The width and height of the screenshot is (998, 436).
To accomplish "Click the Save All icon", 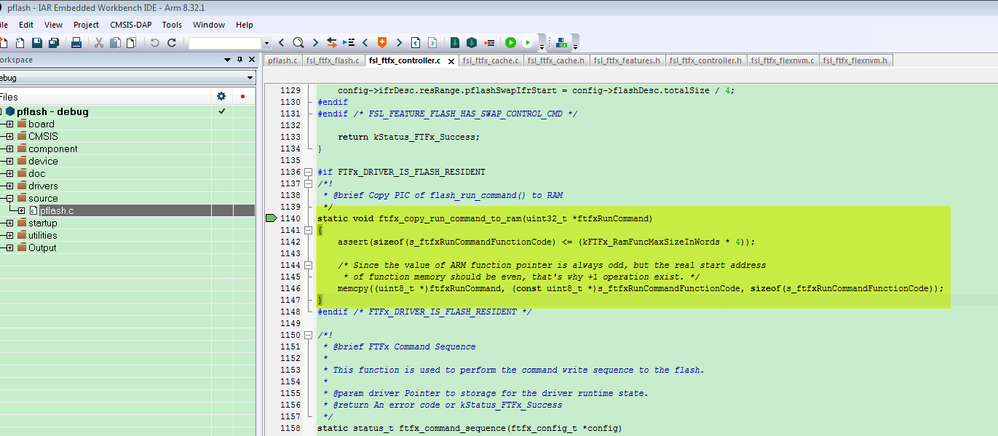I will 53,43.
